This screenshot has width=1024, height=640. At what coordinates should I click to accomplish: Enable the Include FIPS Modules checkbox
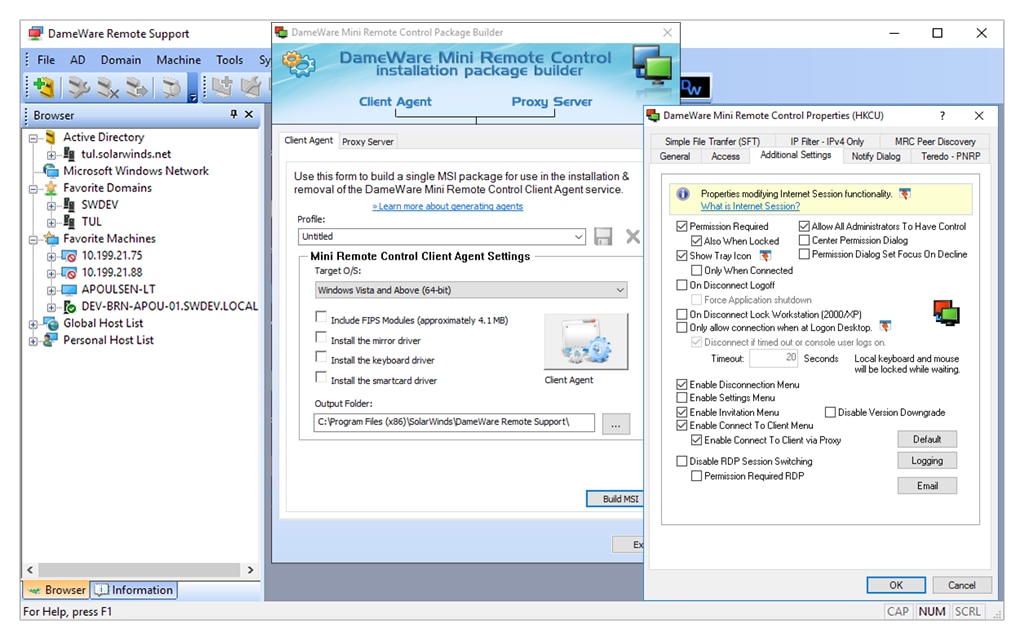tap(322, 316)
